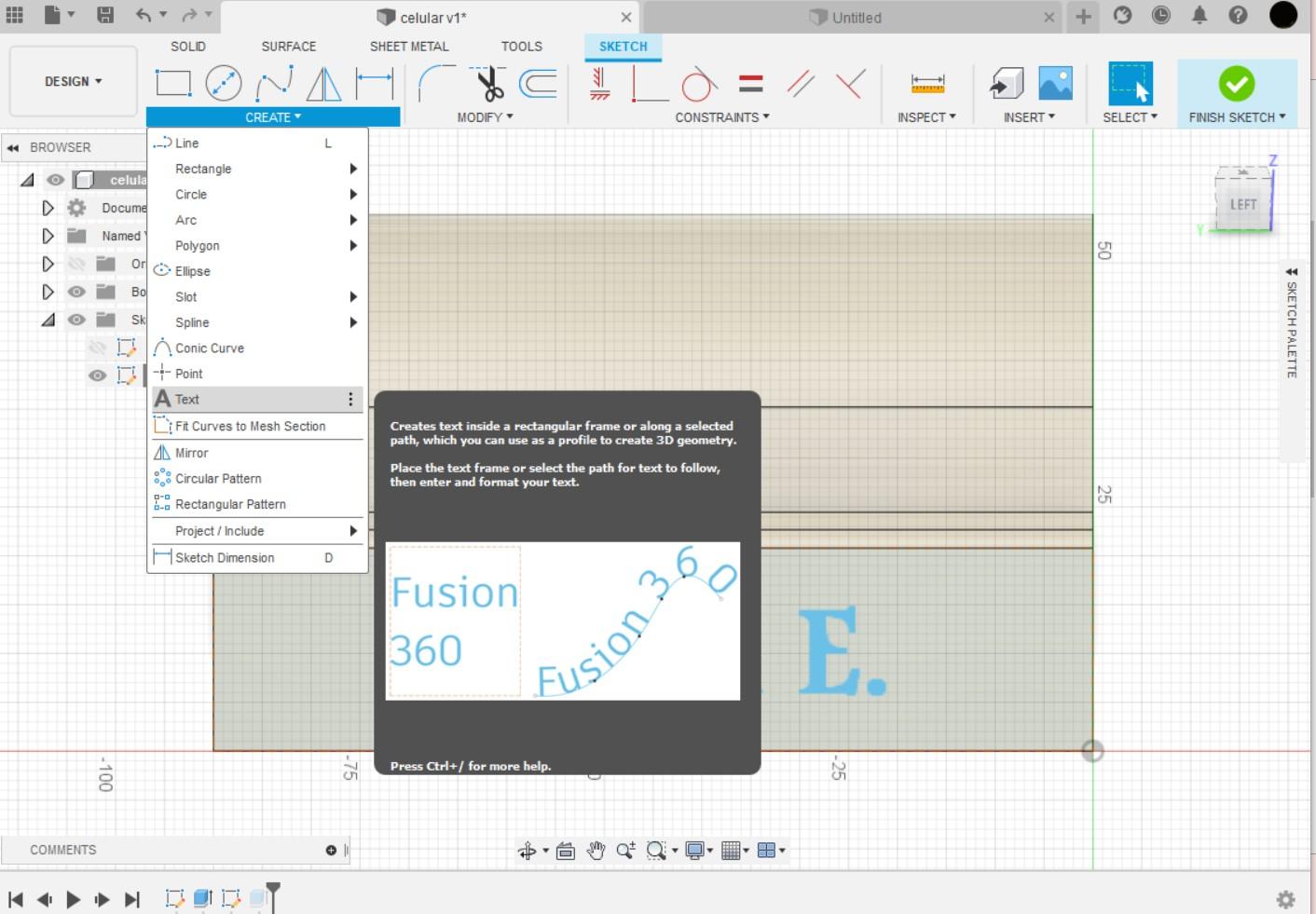Open the Rectangle submenu
This screenshot has width=1316, height=914.
pyautogui.click(x=256, y=169)
